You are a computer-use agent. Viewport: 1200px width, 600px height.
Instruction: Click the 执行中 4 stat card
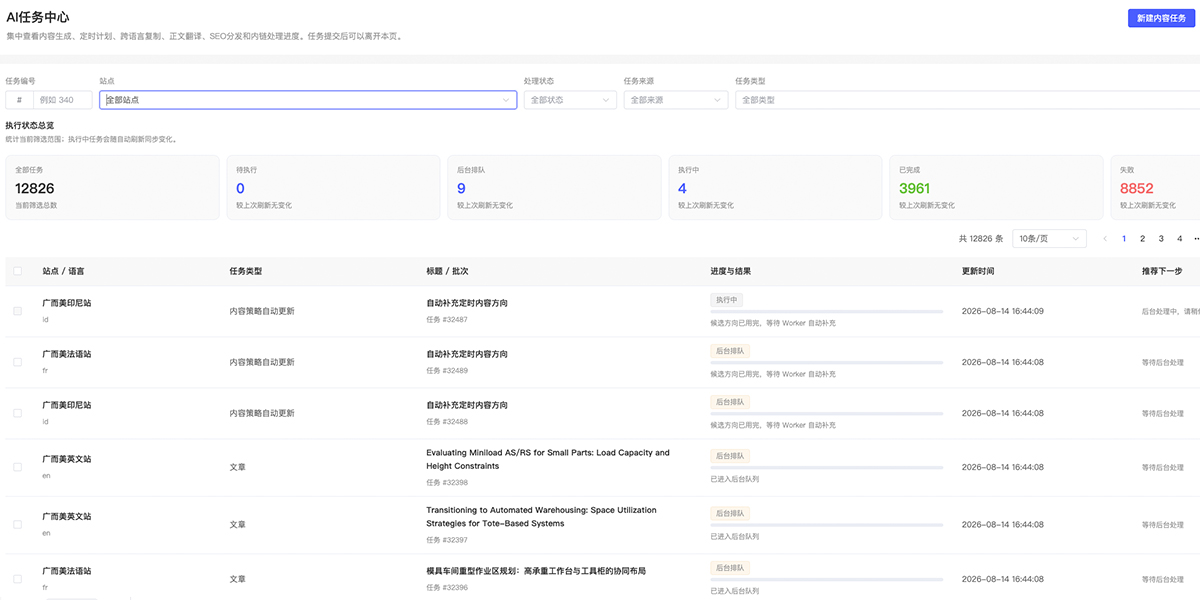[x=775, y=187]
